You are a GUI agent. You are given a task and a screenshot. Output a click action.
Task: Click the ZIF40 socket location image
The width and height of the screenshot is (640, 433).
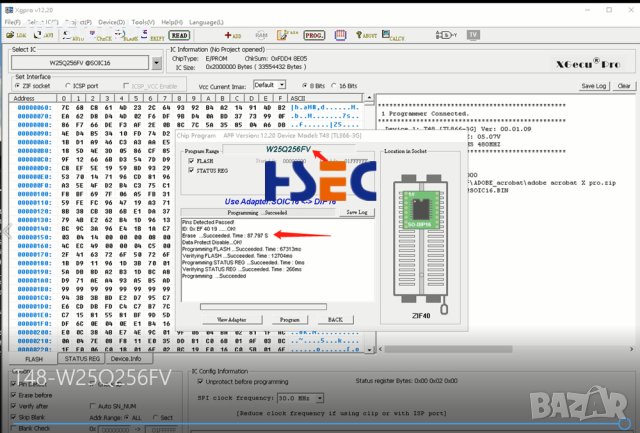tap(420, 246)
